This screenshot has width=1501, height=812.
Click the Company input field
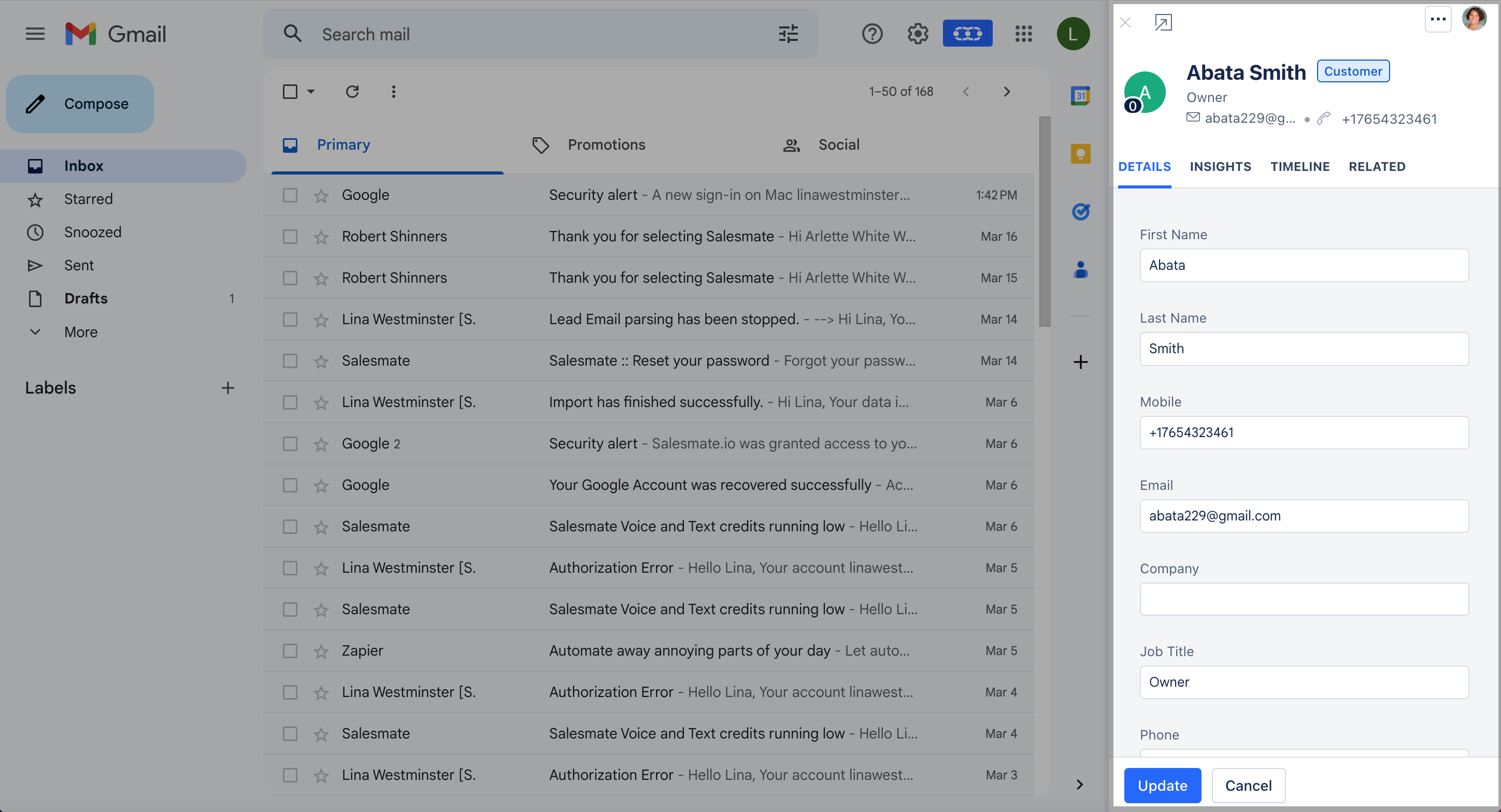[1304, 599]
